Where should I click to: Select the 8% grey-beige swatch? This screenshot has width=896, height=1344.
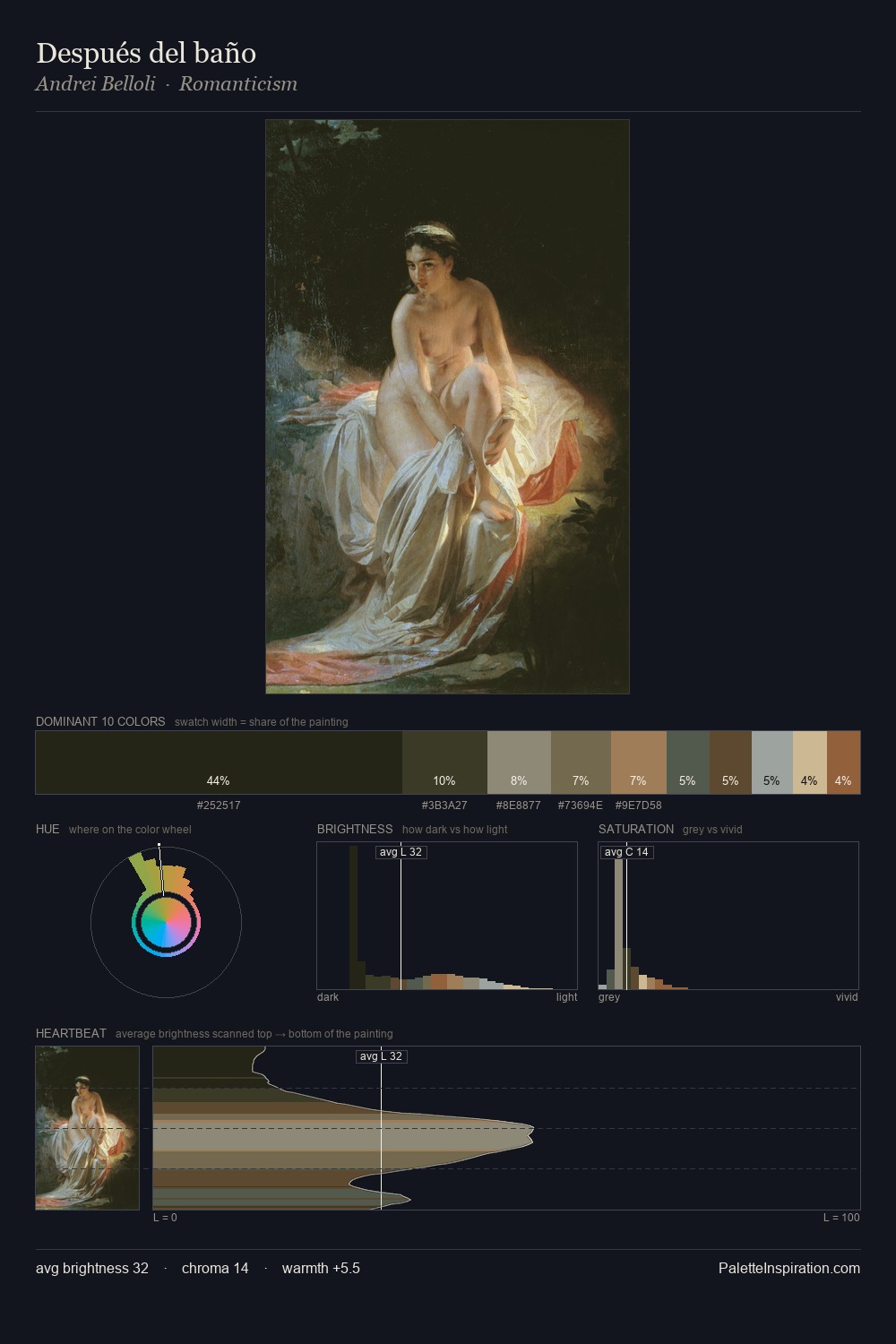click(x=519, y=762)
